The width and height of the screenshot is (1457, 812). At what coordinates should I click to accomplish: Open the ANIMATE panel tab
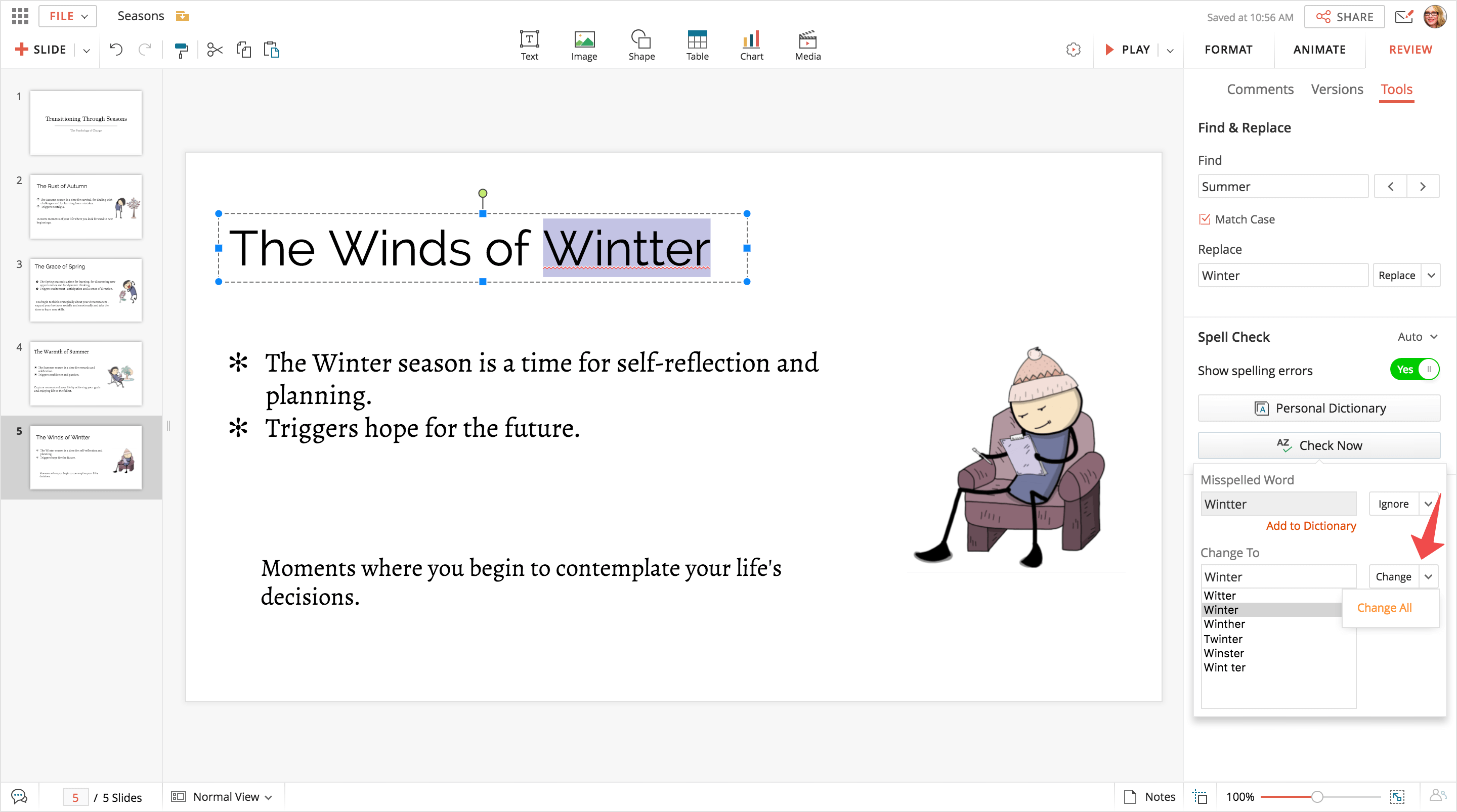coord(1319,50)
